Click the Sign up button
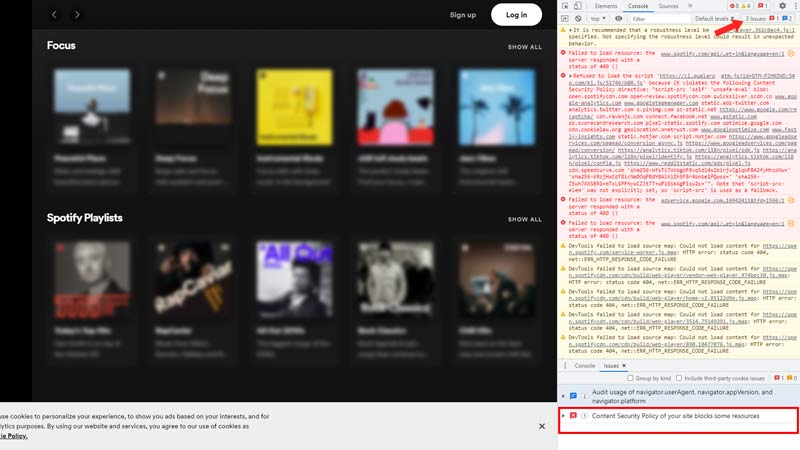Viewport: 800px width, 450px height. [463, 15]
